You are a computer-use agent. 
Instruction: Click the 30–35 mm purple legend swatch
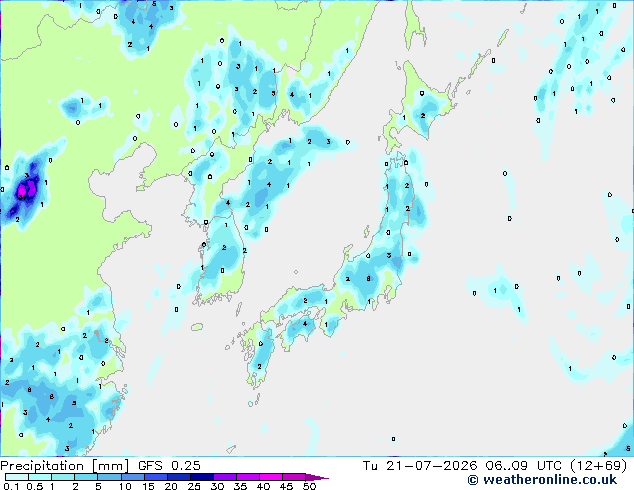(224, 477)
